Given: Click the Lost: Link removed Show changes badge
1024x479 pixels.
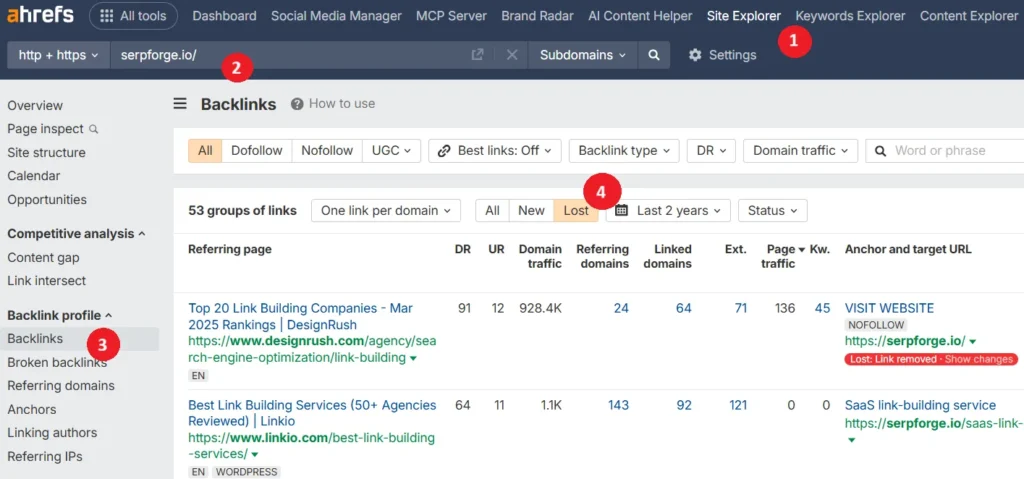Looking at the screenshot, I should click(x=931, y=359).
